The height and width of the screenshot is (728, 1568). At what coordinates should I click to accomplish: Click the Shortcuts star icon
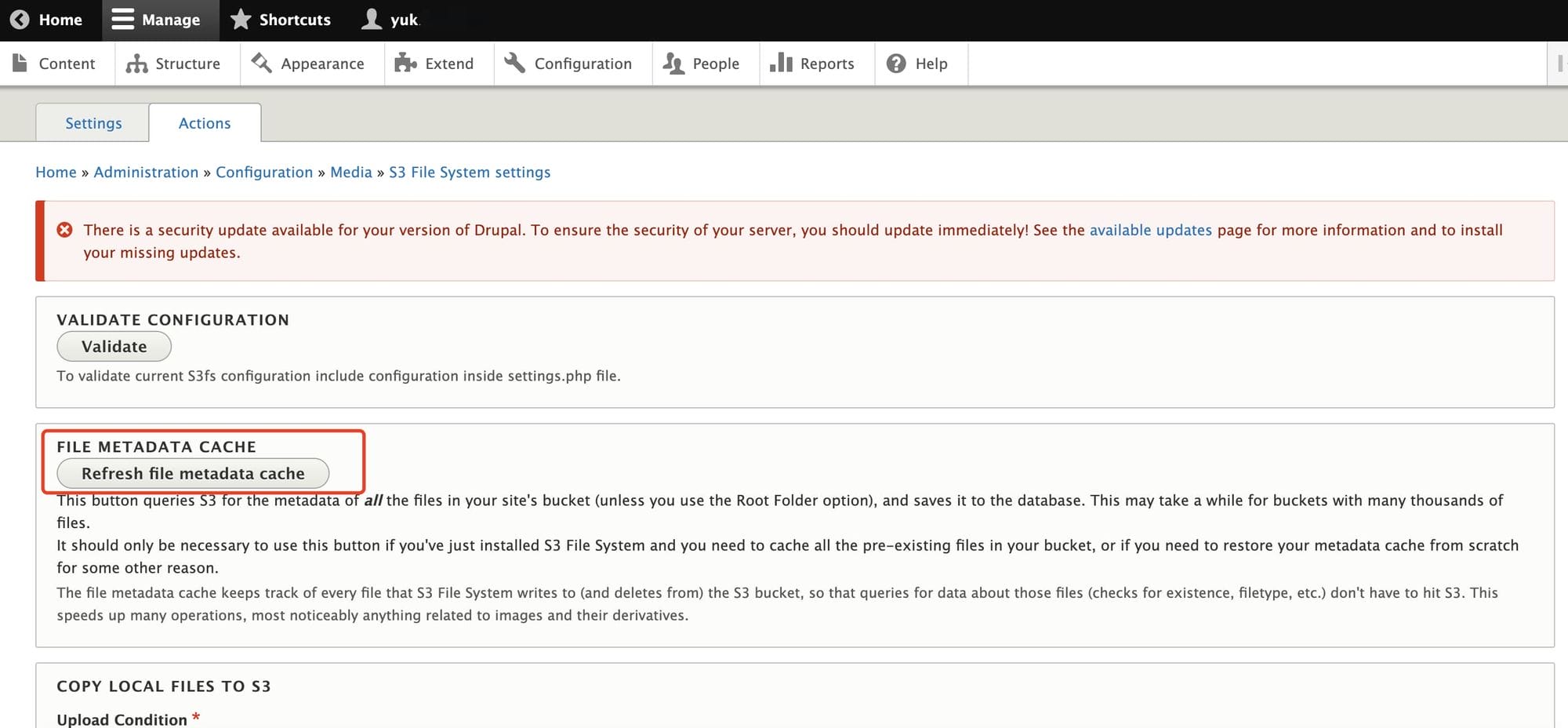(x=241, y=19)
